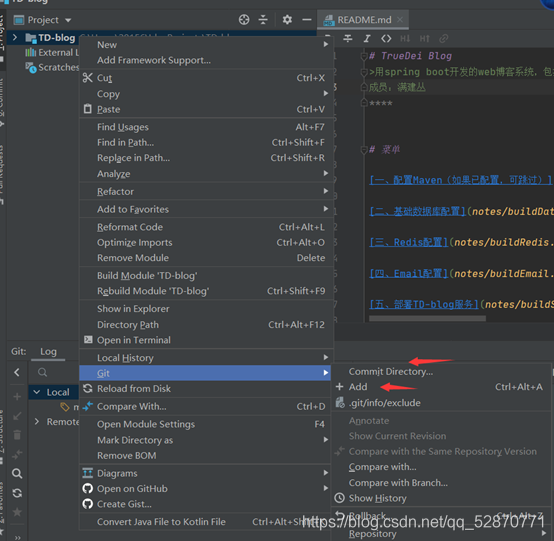
Task: Click the .git/info/exclude file icon
Action: (x=340, y=402)
